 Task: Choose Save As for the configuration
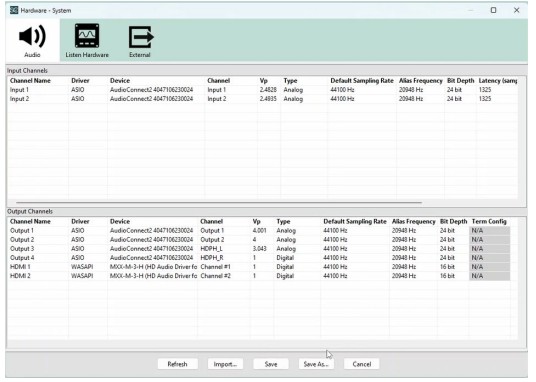click(x=316, y=364)
